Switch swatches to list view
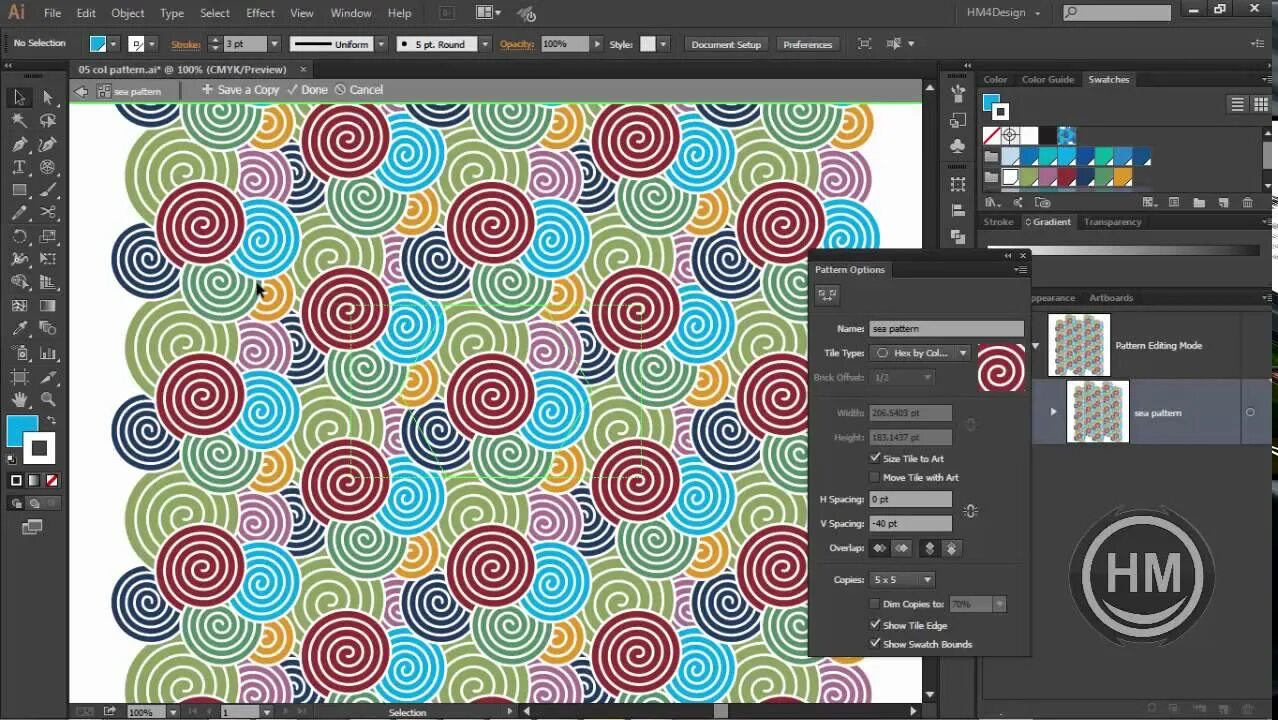Image resolution: width=1278 pixels, height=720 pixels. click(1237, 104)
